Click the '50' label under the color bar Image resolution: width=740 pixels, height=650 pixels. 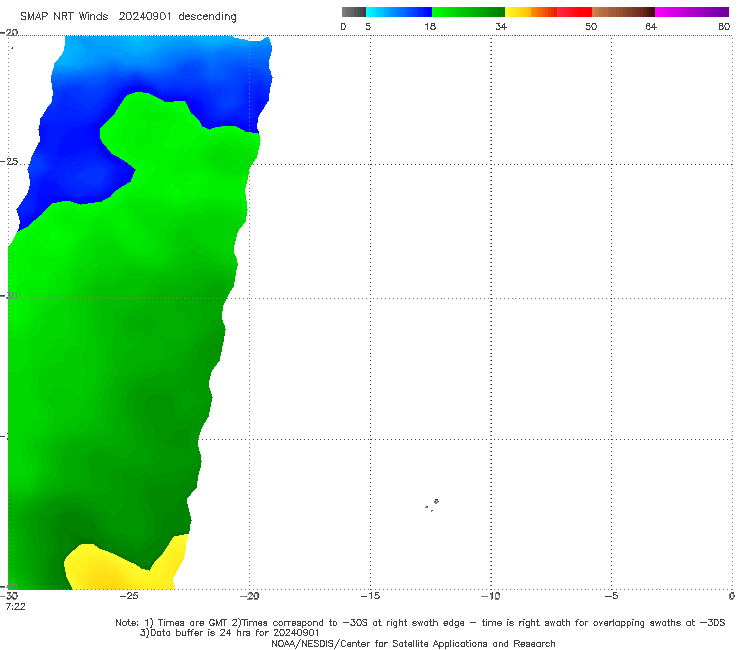pos(591,26)
